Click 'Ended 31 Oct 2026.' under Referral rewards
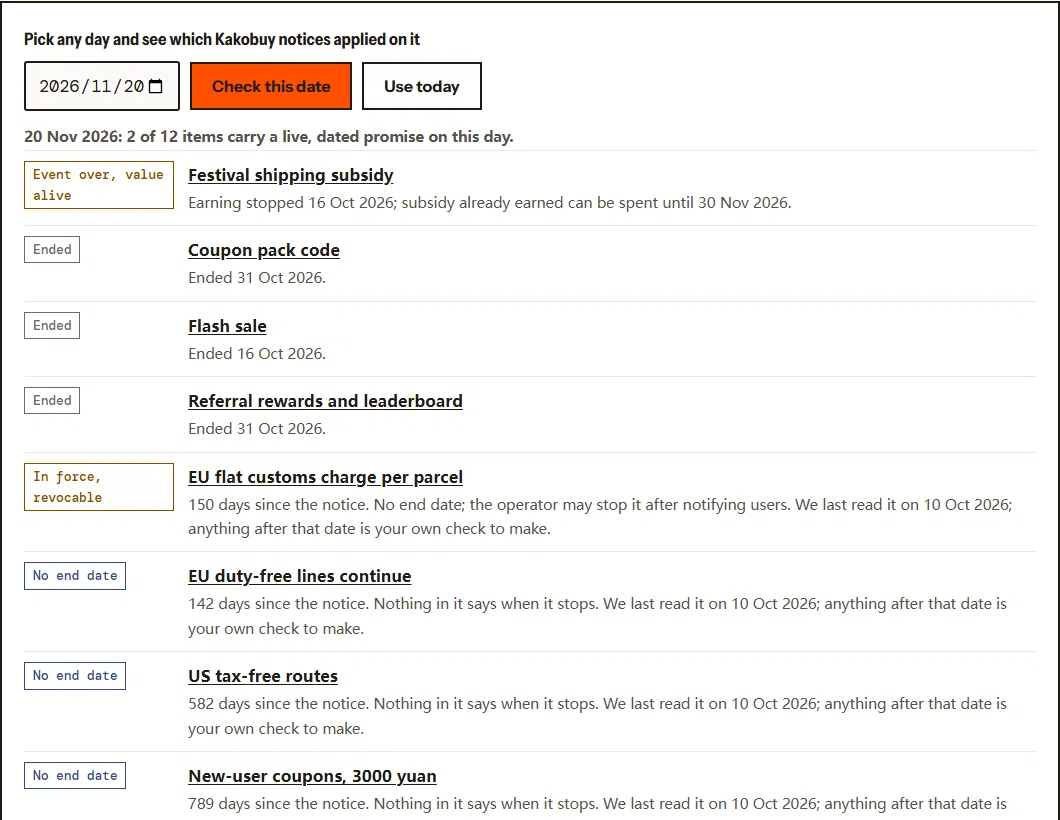 [257, 429]
